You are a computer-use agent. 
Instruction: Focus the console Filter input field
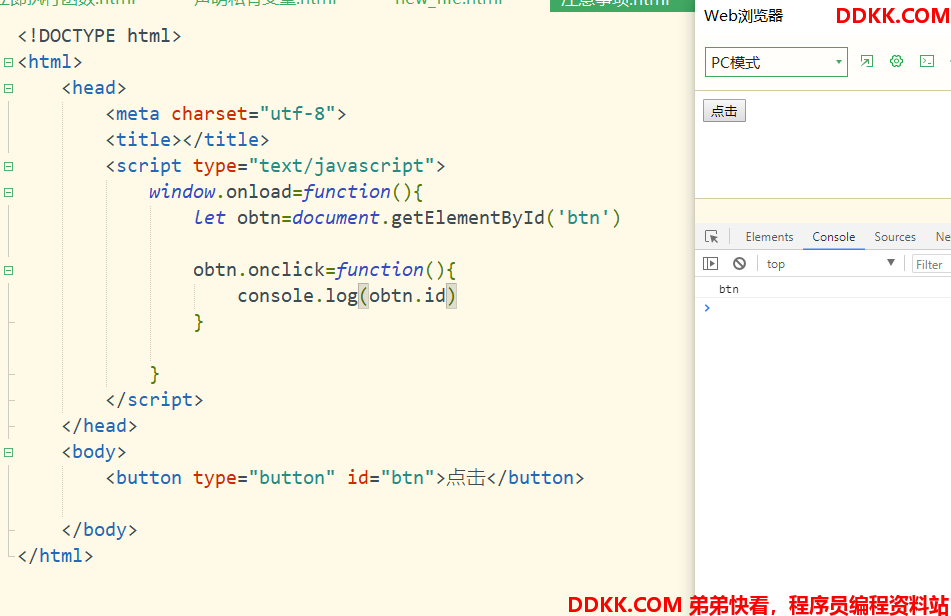(x=932, y=264)
